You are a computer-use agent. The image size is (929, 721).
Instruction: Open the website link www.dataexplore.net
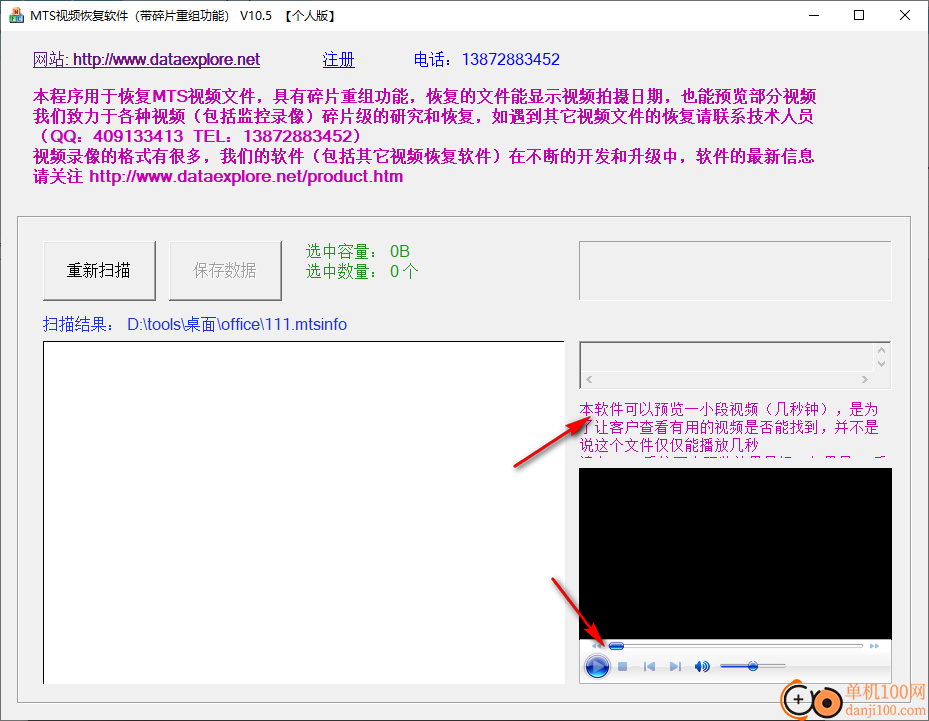coord(146,59)
